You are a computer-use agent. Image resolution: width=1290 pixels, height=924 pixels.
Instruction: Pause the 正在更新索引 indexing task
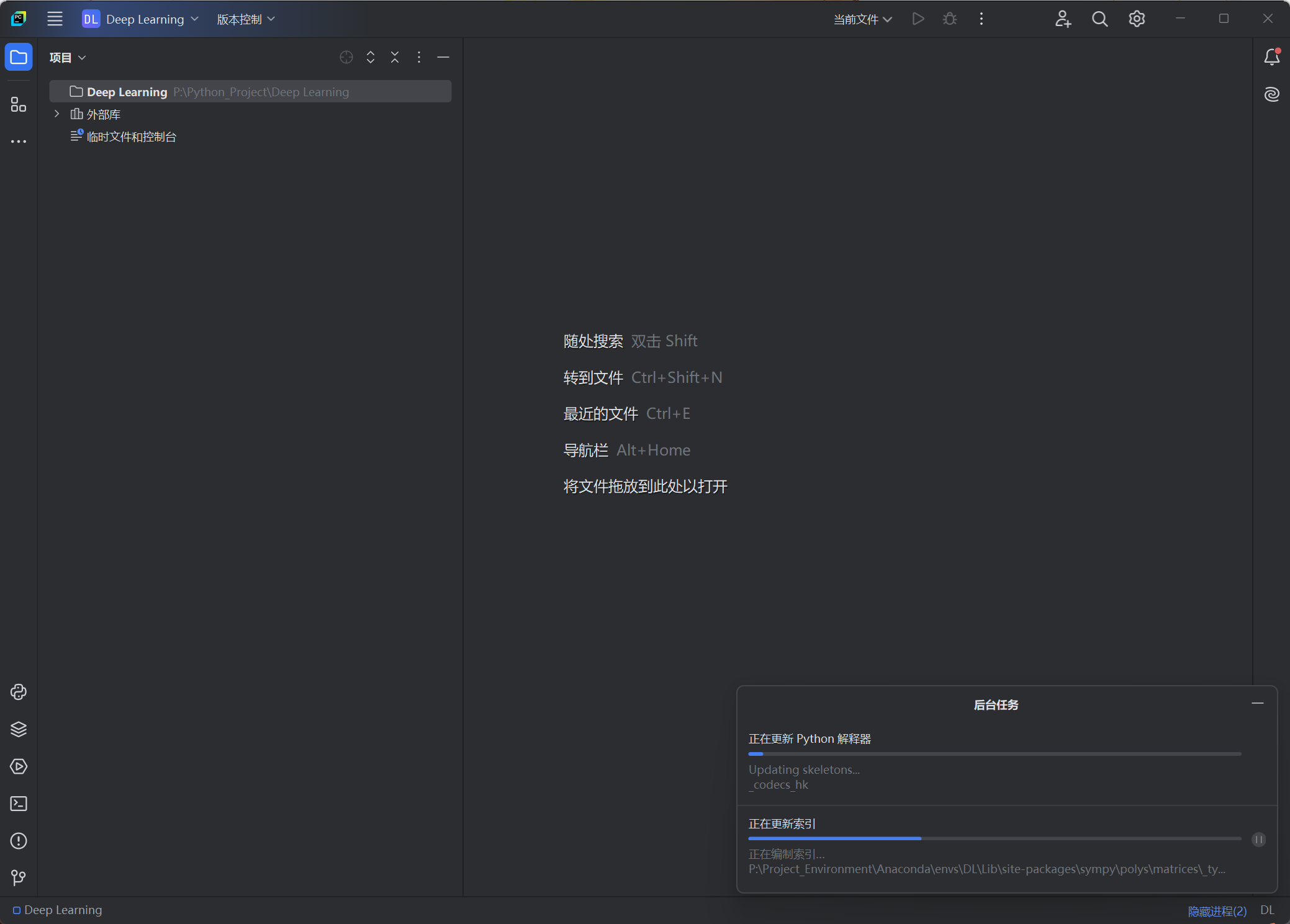pyautogui.click(x=1258, y=840)
